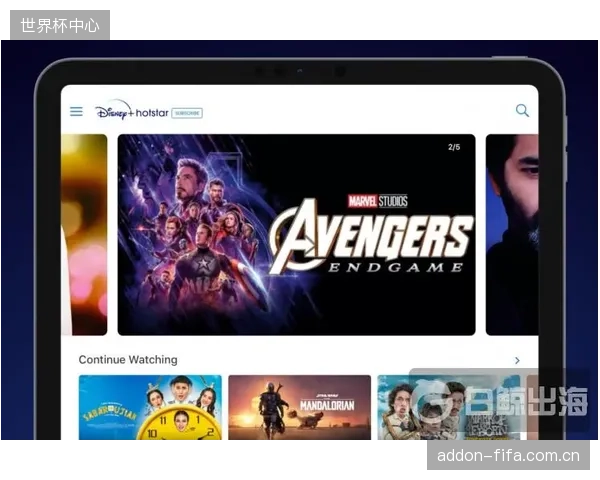The width and height of the screenshot is (600, 480).
Task: Open the Avengers Endgame banner
Action: 297,235
